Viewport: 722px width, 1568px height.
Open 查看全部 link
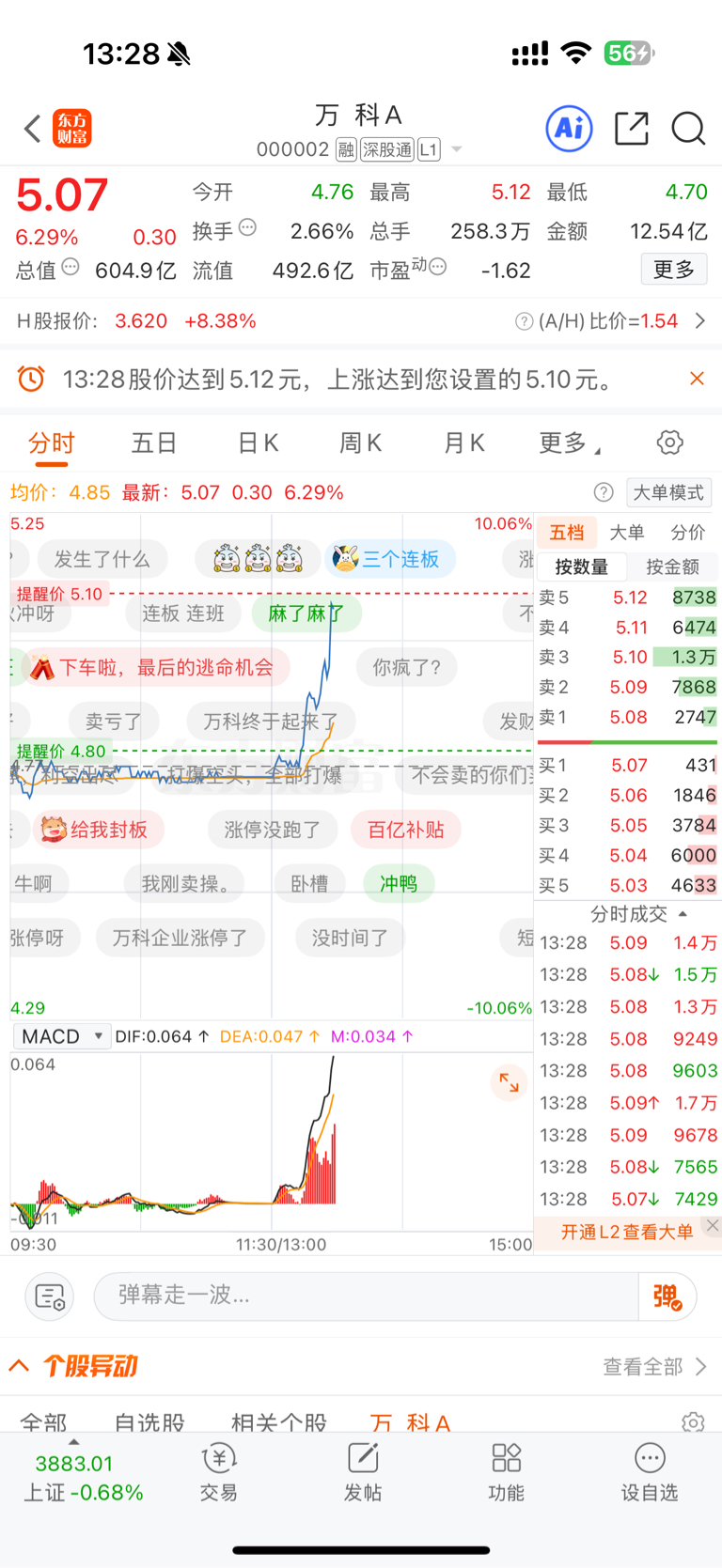pos(654,1367)
